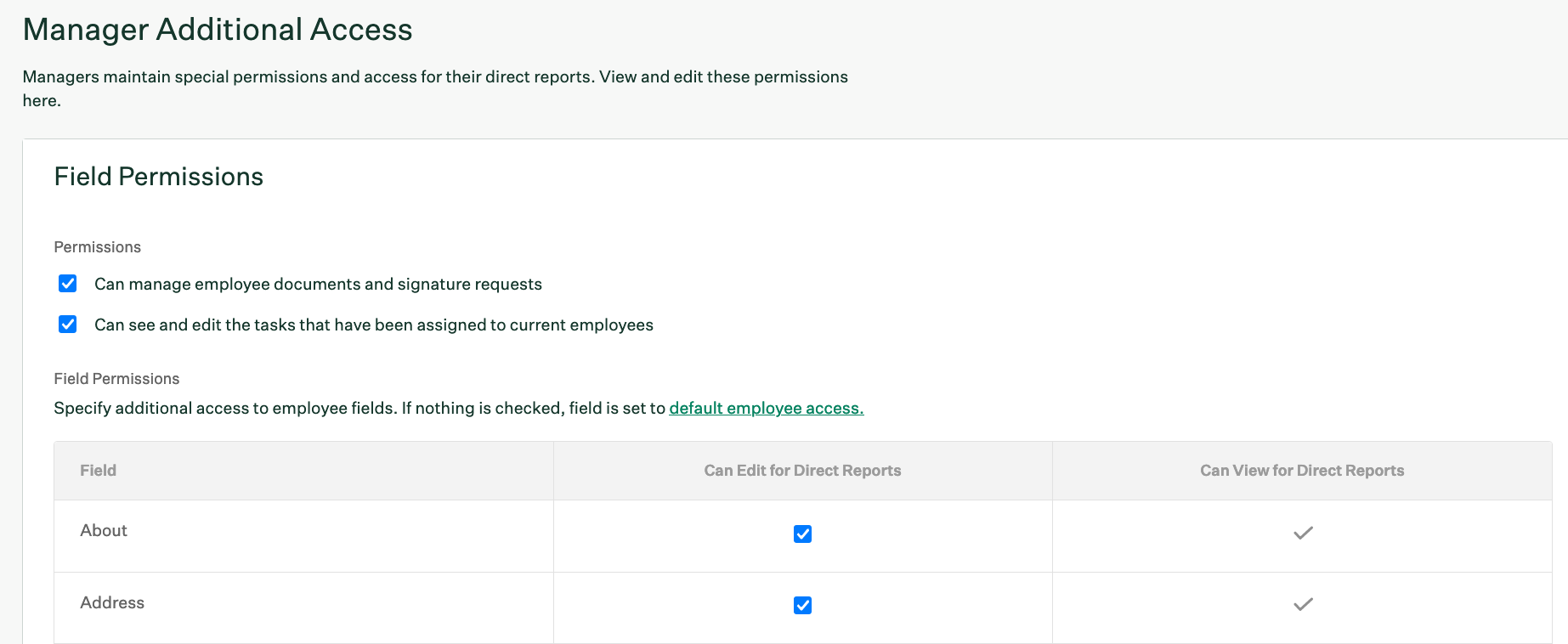Click the view checkmark in About row
Viewport: 1568px width, 644px height.
1303,533
